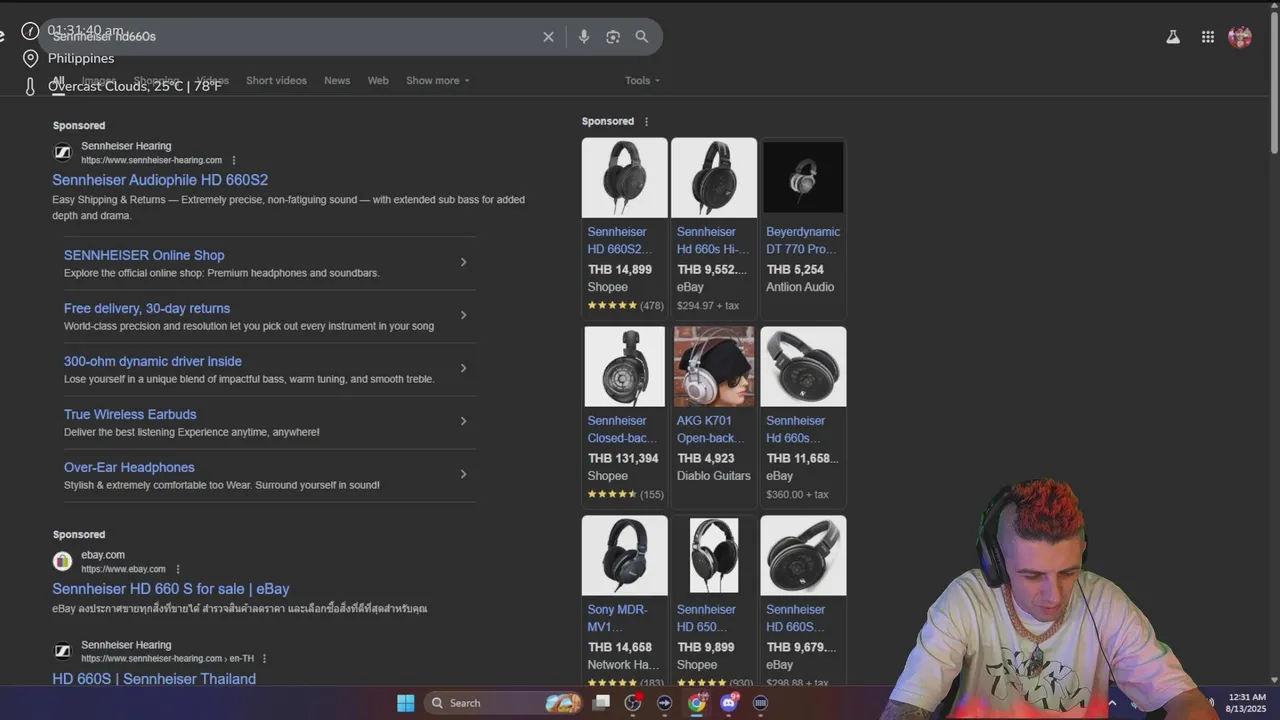Open HD 660S Sennheiser Thailand result

(x=154, y=679)
